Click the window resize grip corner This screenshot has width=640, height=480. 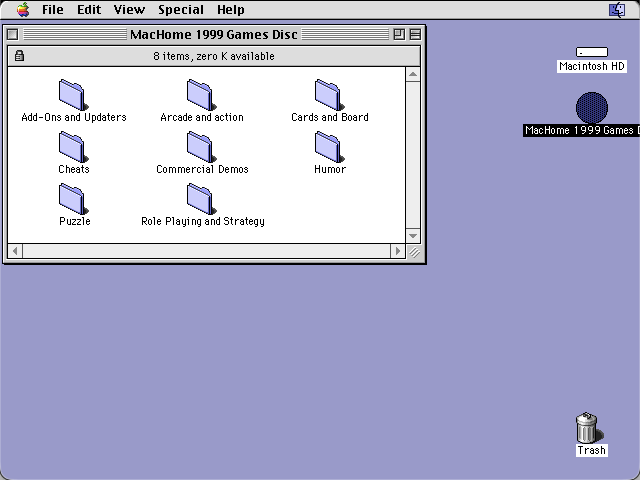(x=414, y=252)
